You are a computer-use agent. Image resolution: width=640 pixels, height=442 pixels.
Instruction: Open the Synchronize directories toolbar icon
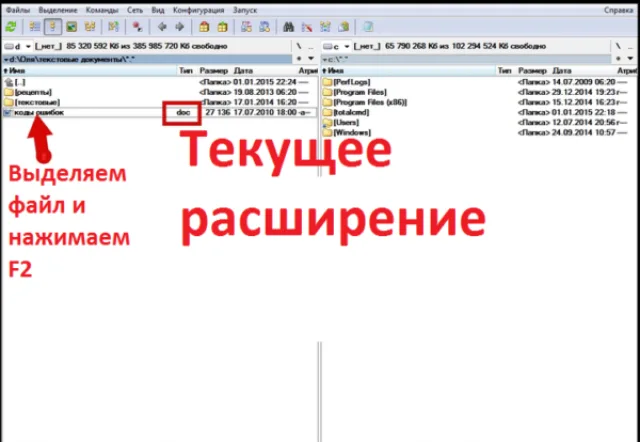tap(325, 27)
